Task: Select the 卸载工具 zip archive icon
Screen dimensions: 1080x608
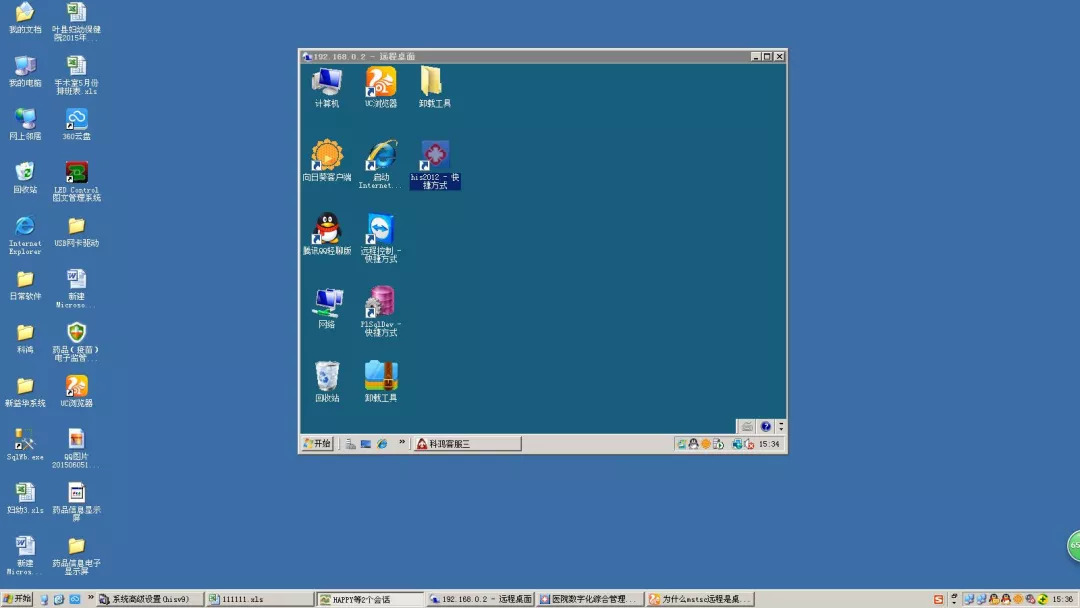Action: [380, 381]
